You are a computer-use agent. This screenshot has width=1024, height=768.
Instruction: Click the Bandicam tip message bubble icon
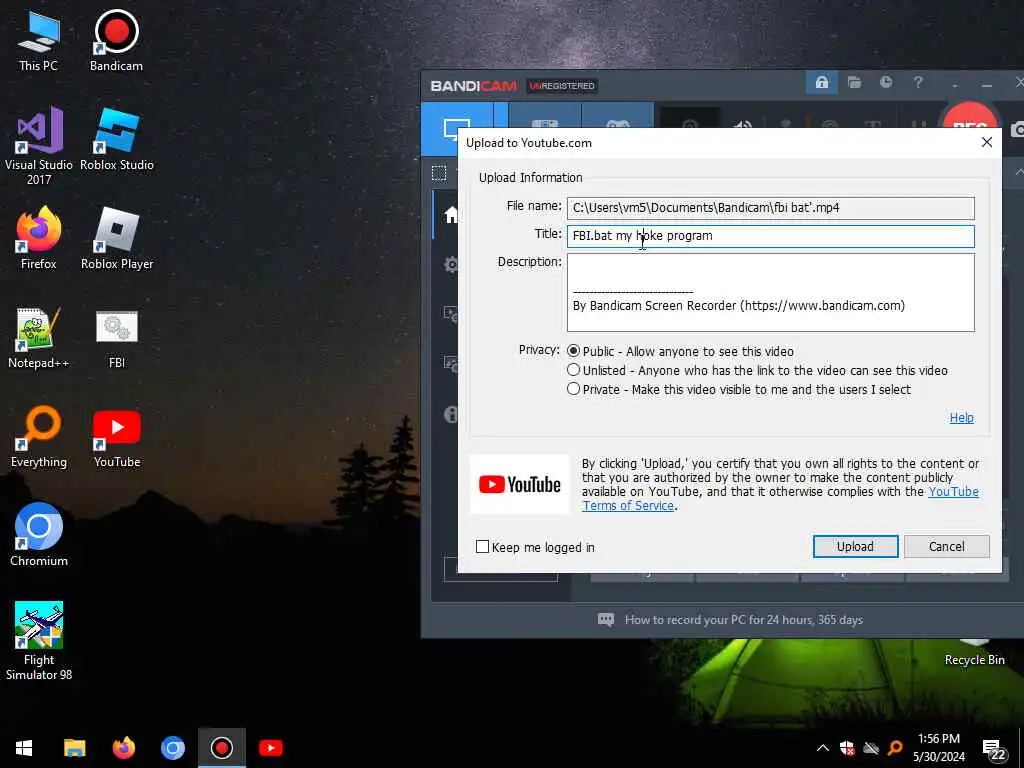coord(605,620)
